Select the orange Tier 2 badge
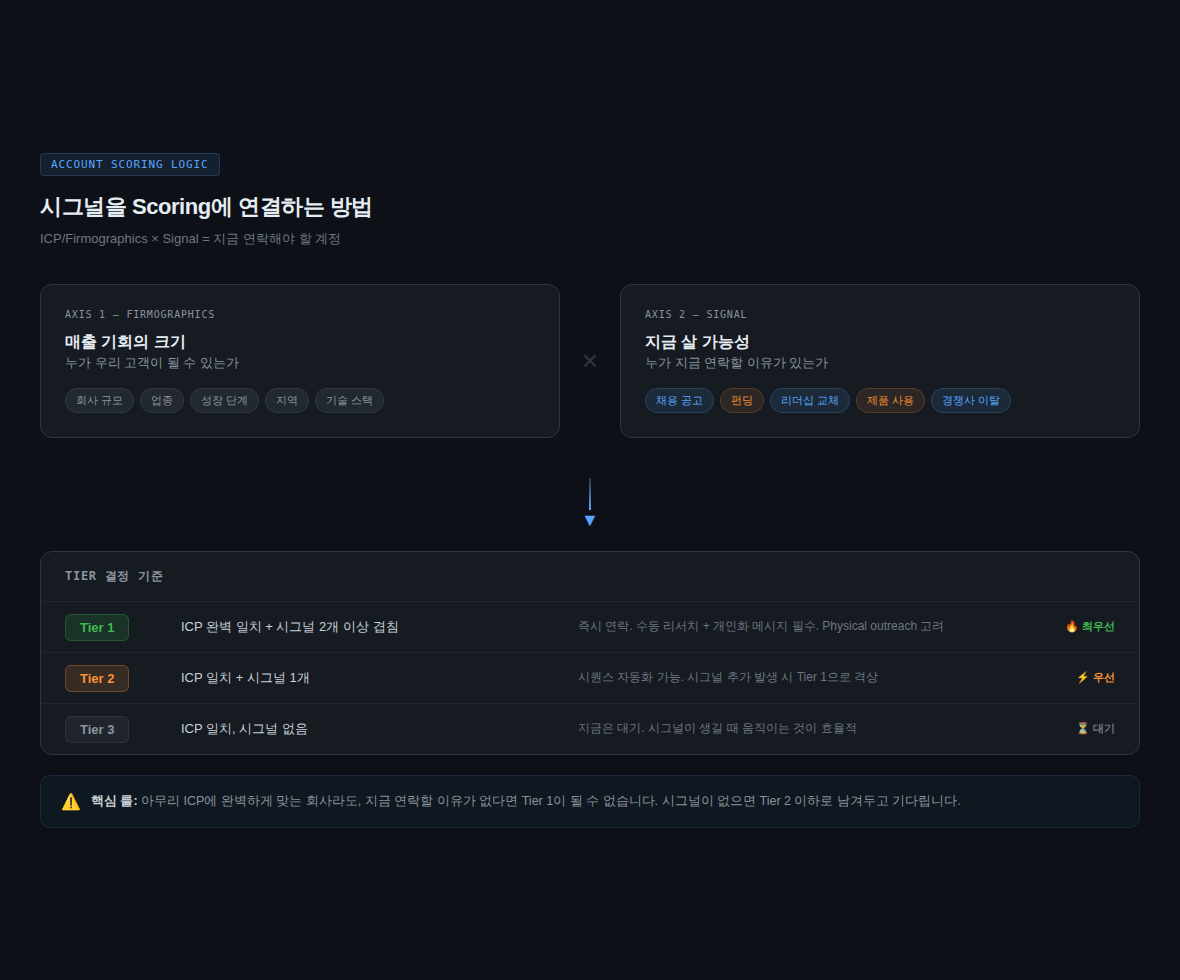The image size is (1180, 980). click(x=97, y=678)
